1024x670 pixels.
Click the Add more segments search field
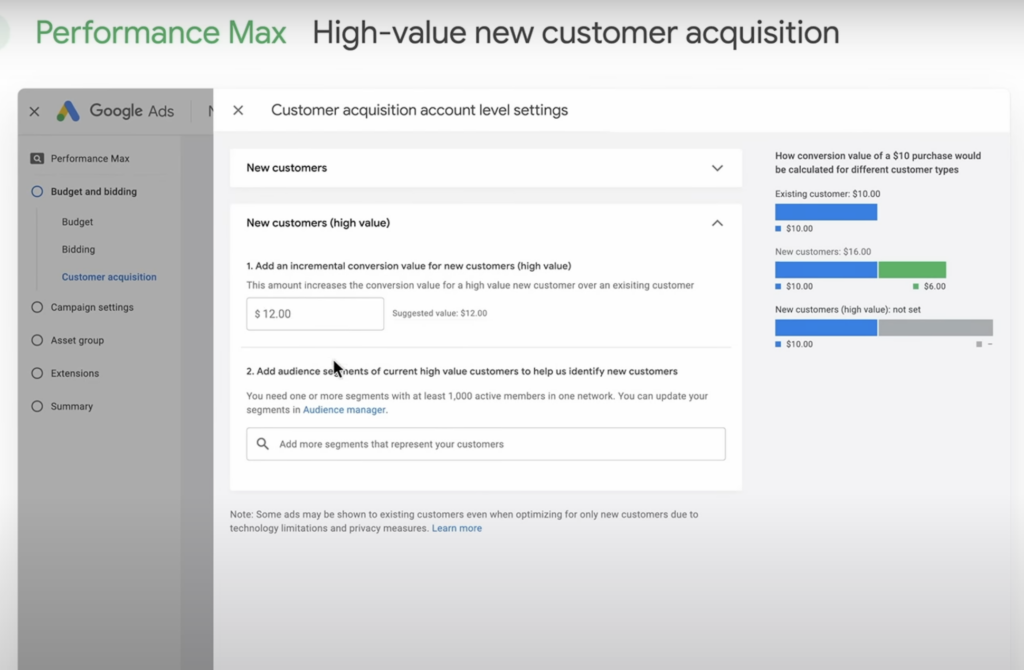click(486, 444)
